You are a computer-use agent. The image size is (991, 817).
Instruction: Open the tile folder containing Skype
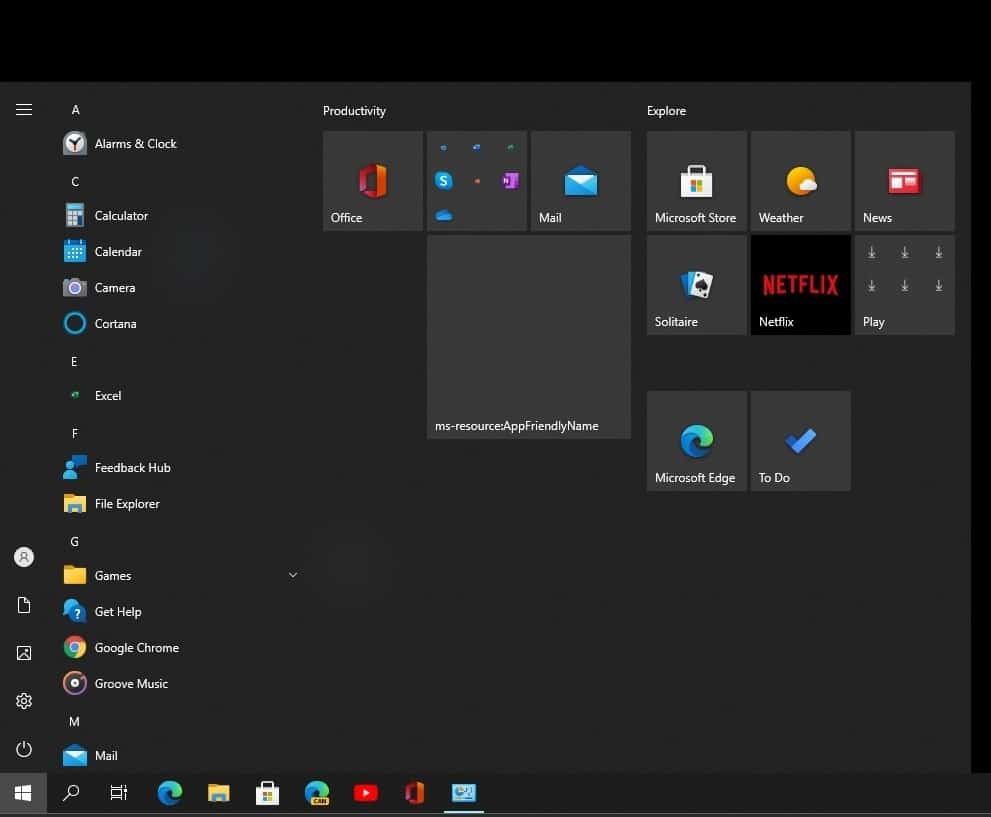(x=477, y=181)
